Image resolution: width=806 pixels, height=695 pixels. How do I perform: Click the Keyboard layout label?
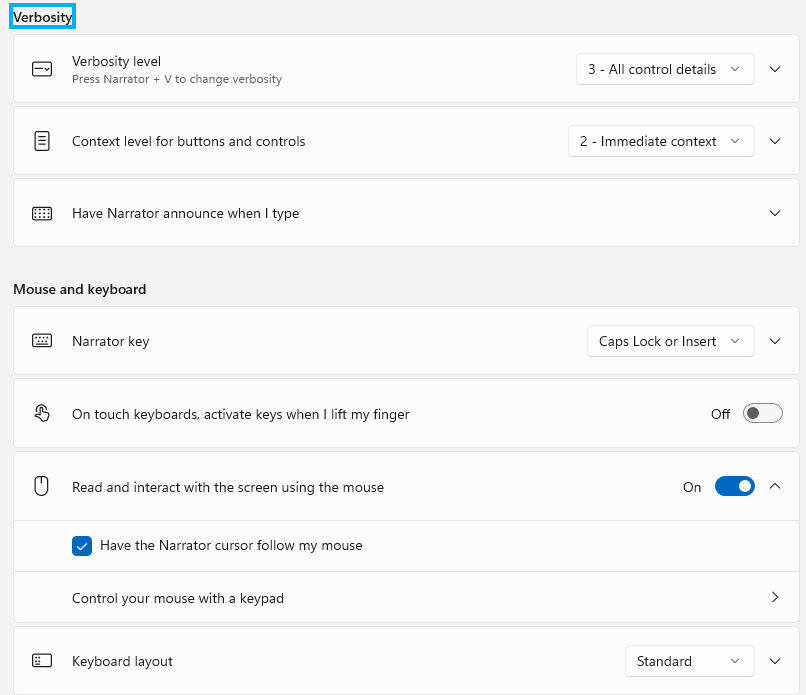tap(122, 662)
